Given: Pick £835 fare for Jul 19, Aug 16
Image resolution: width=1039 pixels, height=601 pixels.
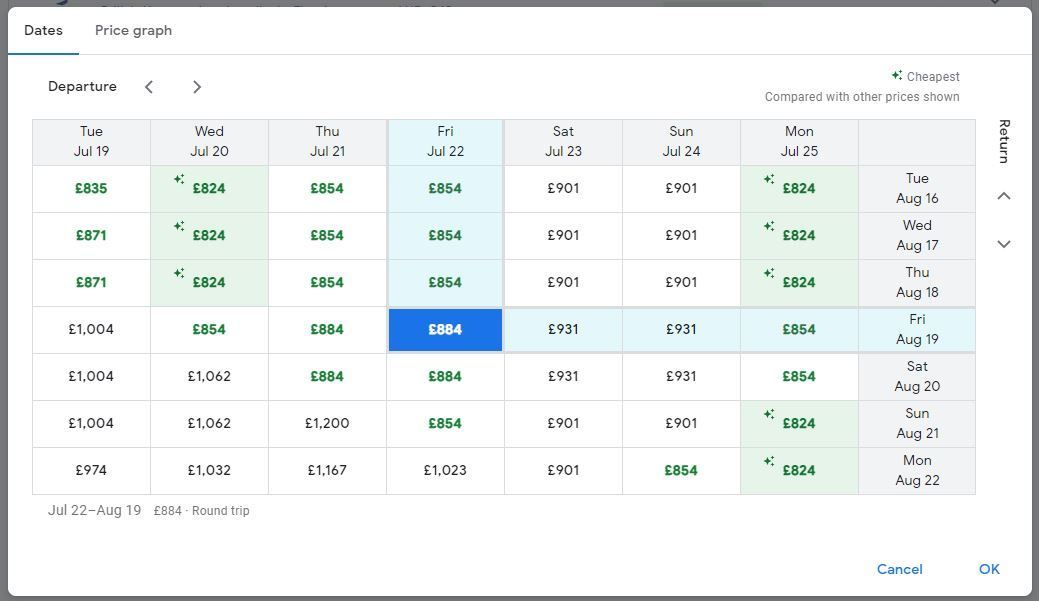Looking at the screenshot, I should tap(91, 188).
